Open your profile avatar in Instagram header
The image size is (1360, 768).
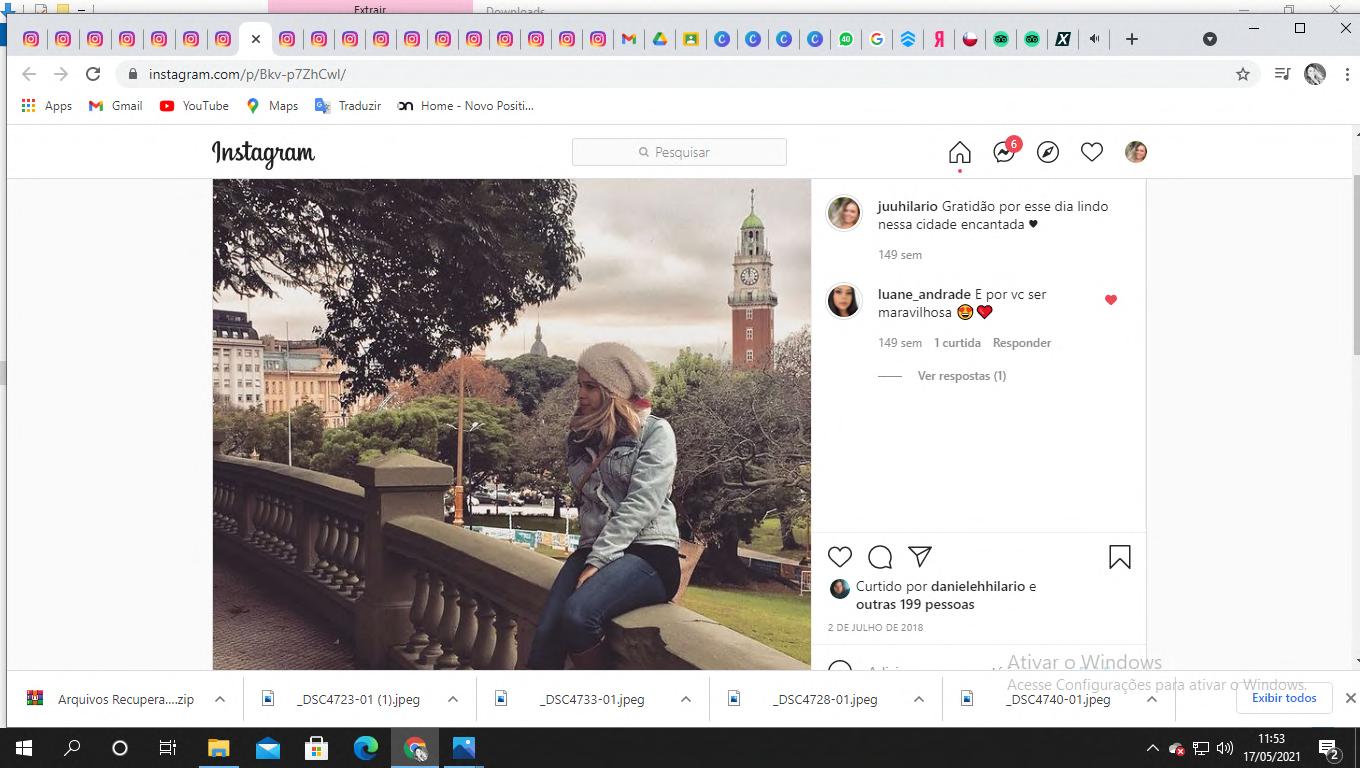click(1136, 152)
